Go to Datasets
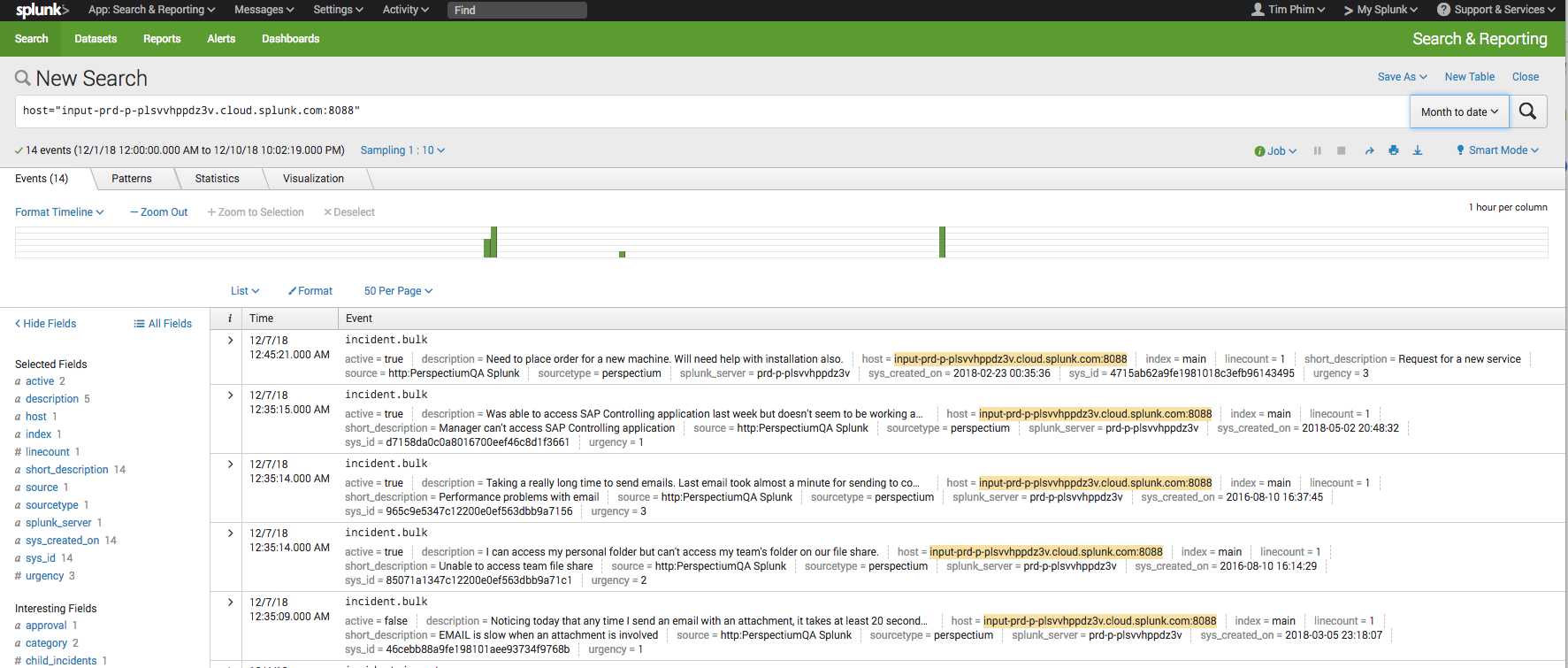The image size is (1568, 668). (x=96, y=39)
